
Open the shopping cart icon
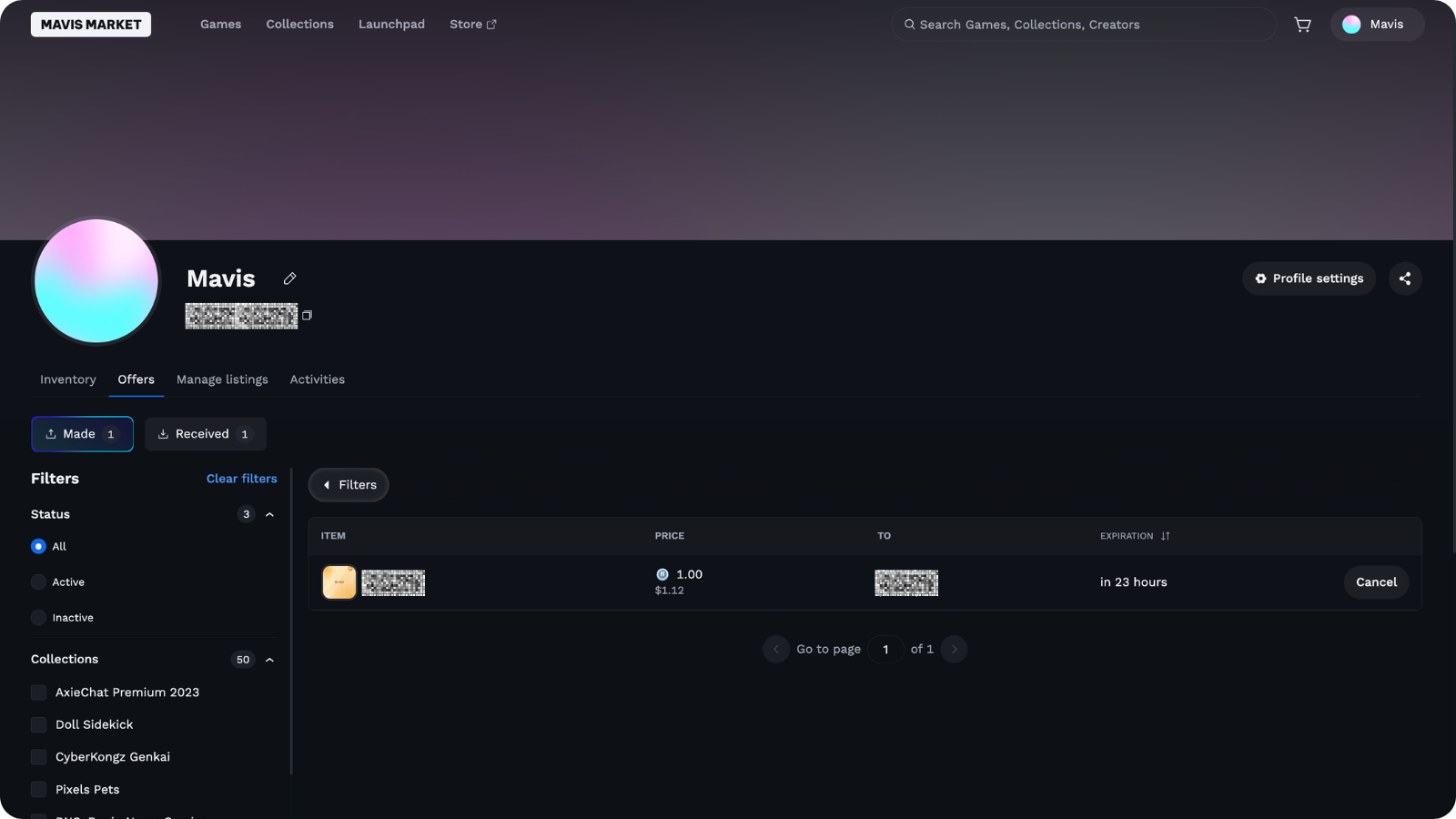coord(1302,25)
